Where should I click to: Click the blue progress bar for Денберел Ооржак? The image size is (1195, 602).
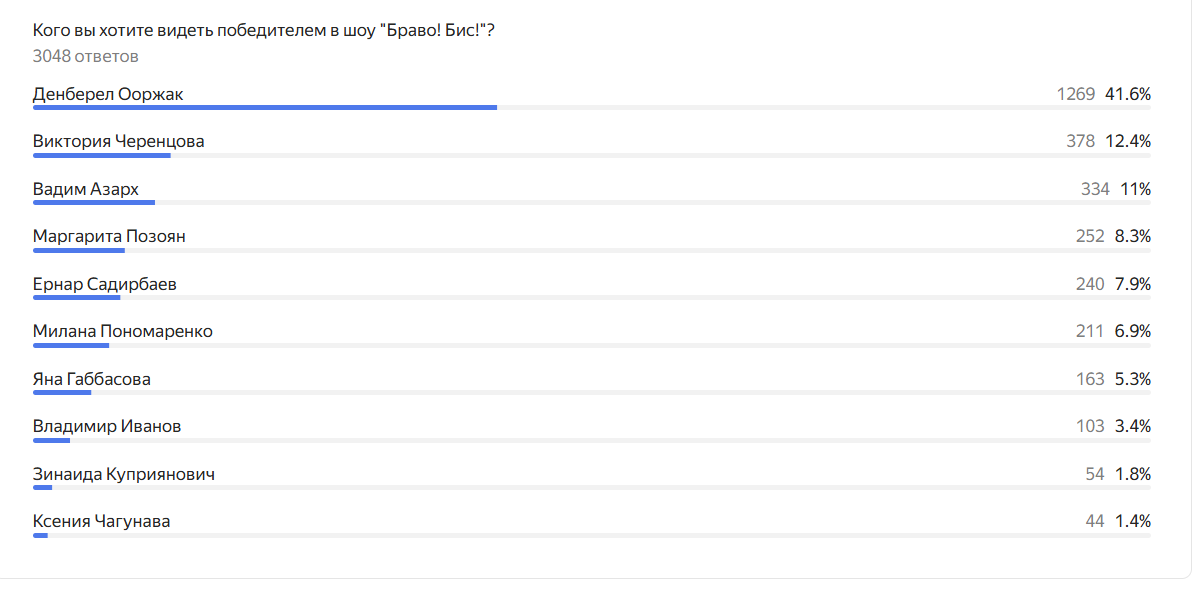(264, 107)
